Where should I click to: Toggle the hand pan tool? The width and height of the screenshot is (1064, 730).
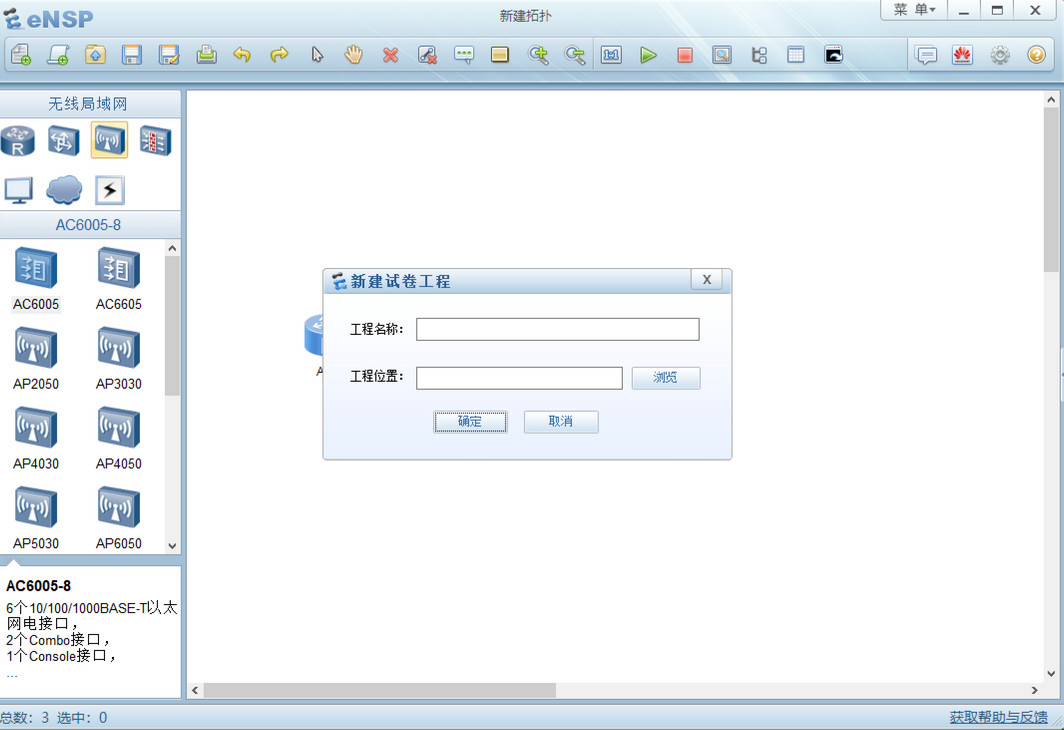353,55
